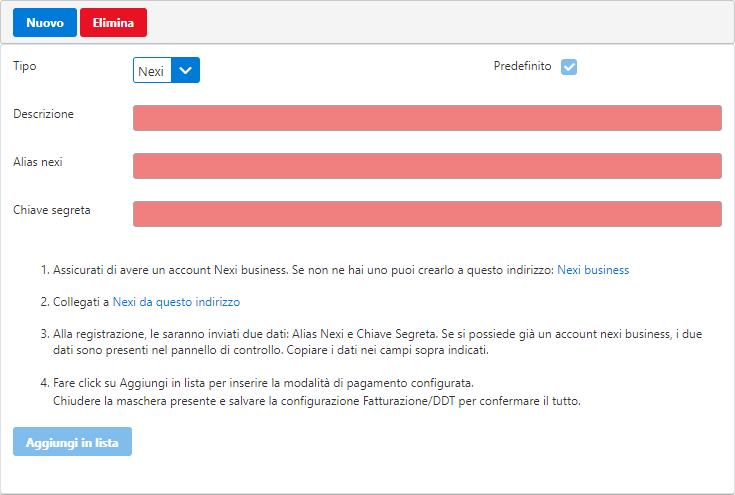Click the instruction starting Fare click su Aggiungi

coord(263,383)
